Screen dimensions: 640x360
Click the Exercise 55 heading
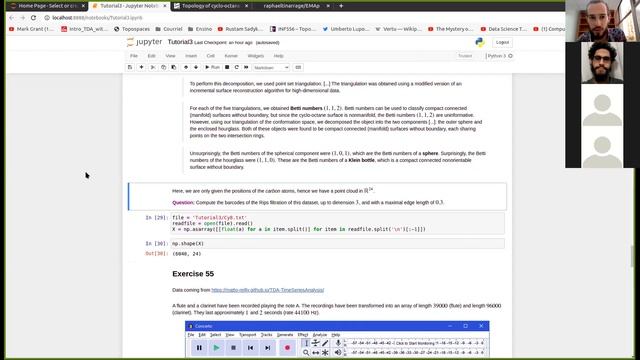coord(193,274)
